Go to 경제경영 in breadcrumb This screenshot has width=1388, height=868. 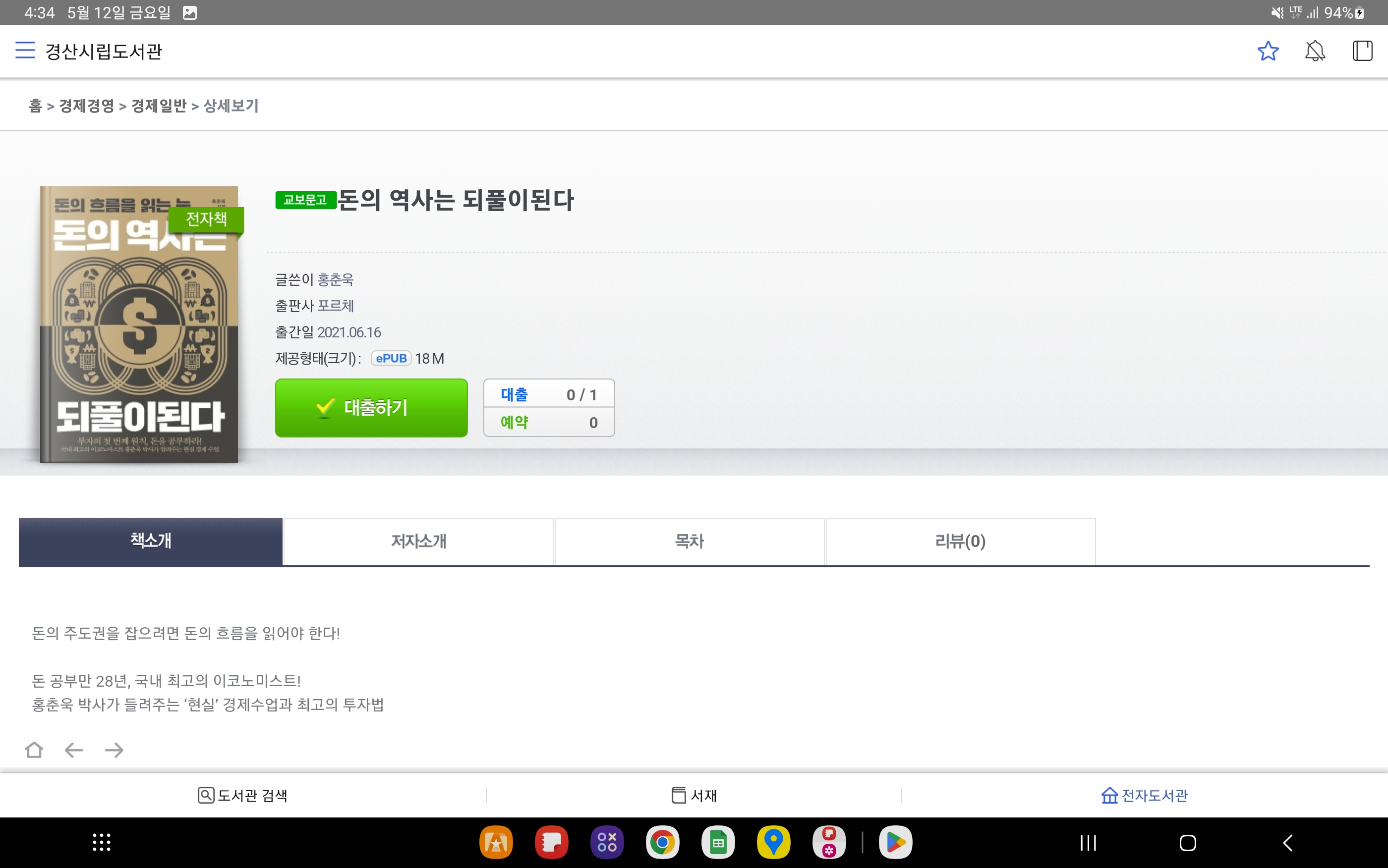(87, 106)
